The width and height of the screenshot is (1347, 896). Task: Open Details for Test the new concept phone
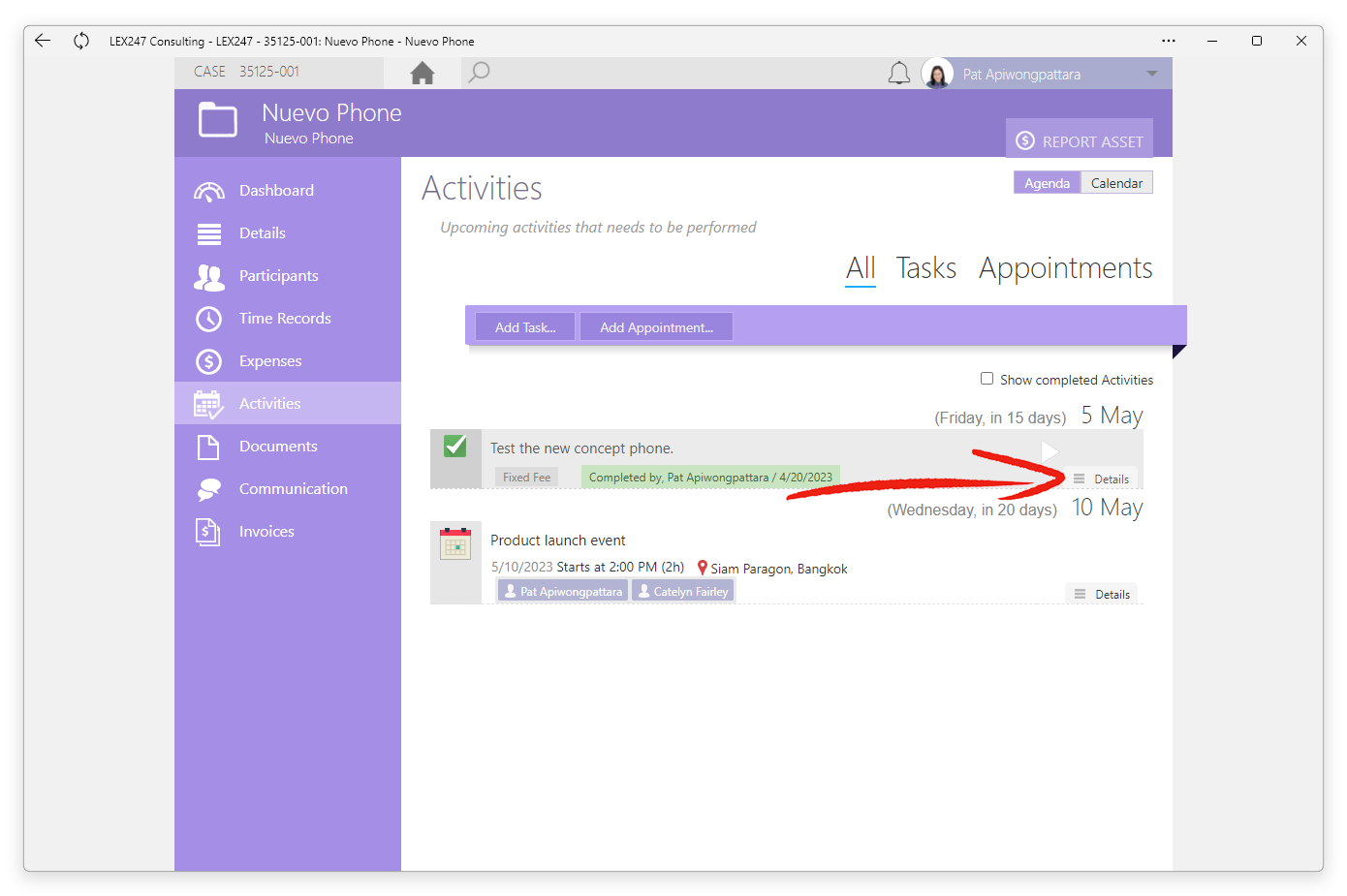click(1101, 479)
